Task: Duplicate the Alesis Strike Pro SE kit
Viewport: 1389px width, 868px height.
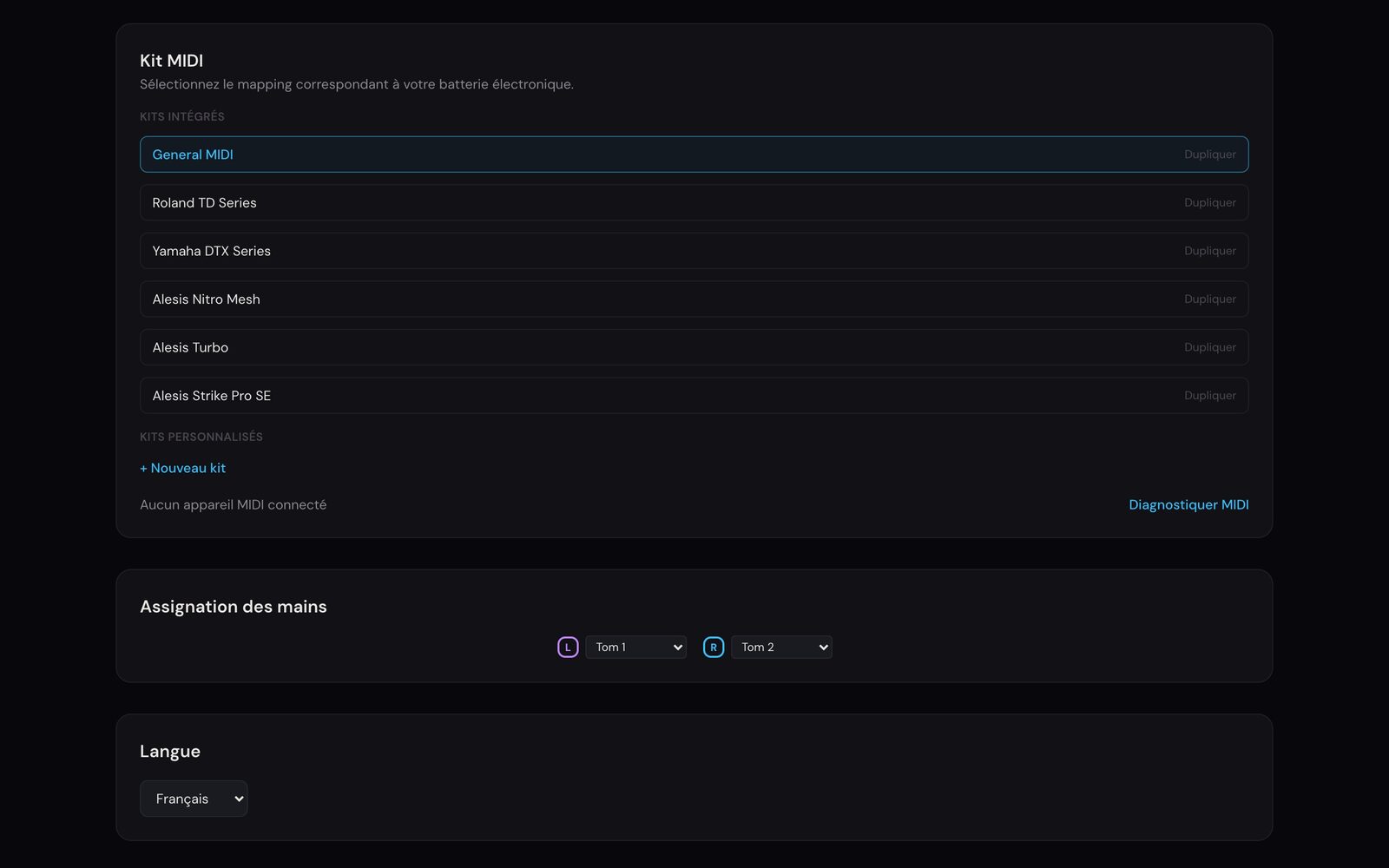Action: pos(1209,395)
